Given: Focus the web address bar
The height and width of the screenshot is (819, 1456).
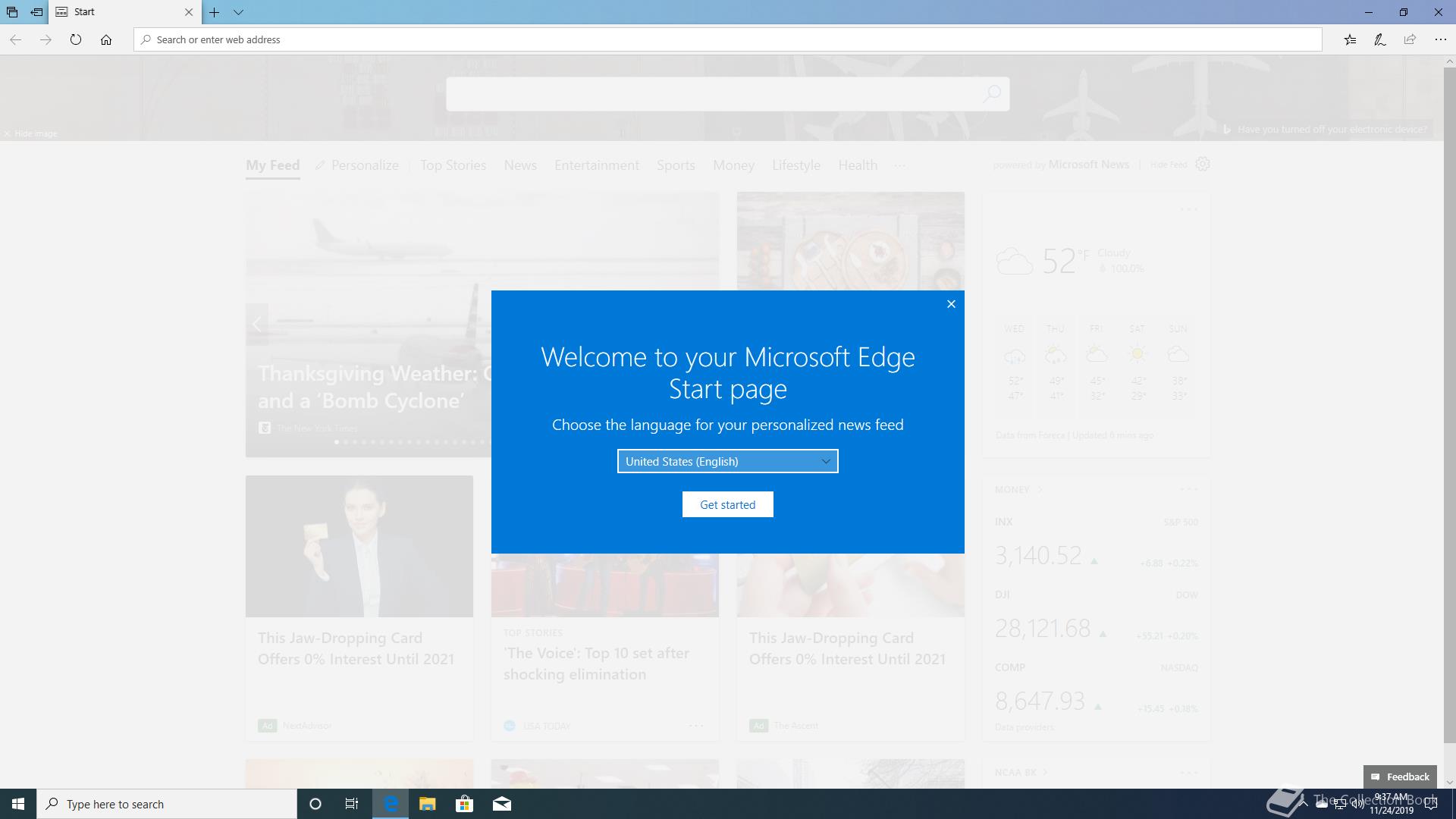Looking at the screenshot, I should coord(728,39).
